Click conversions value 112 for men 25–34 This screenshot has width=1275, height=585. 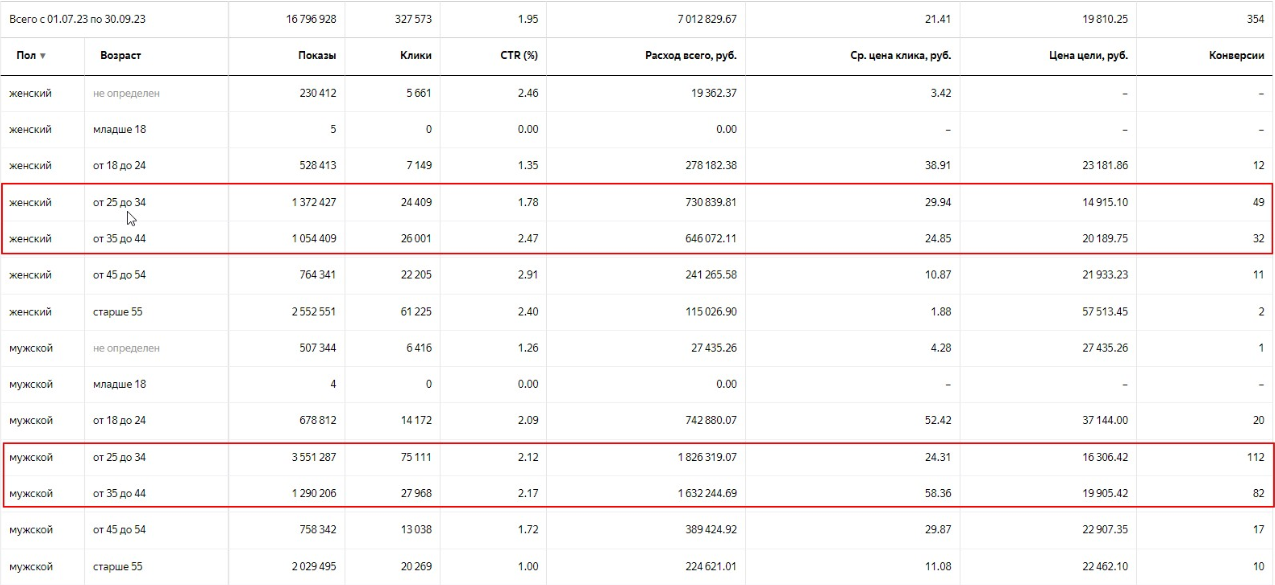(1254, 457)
